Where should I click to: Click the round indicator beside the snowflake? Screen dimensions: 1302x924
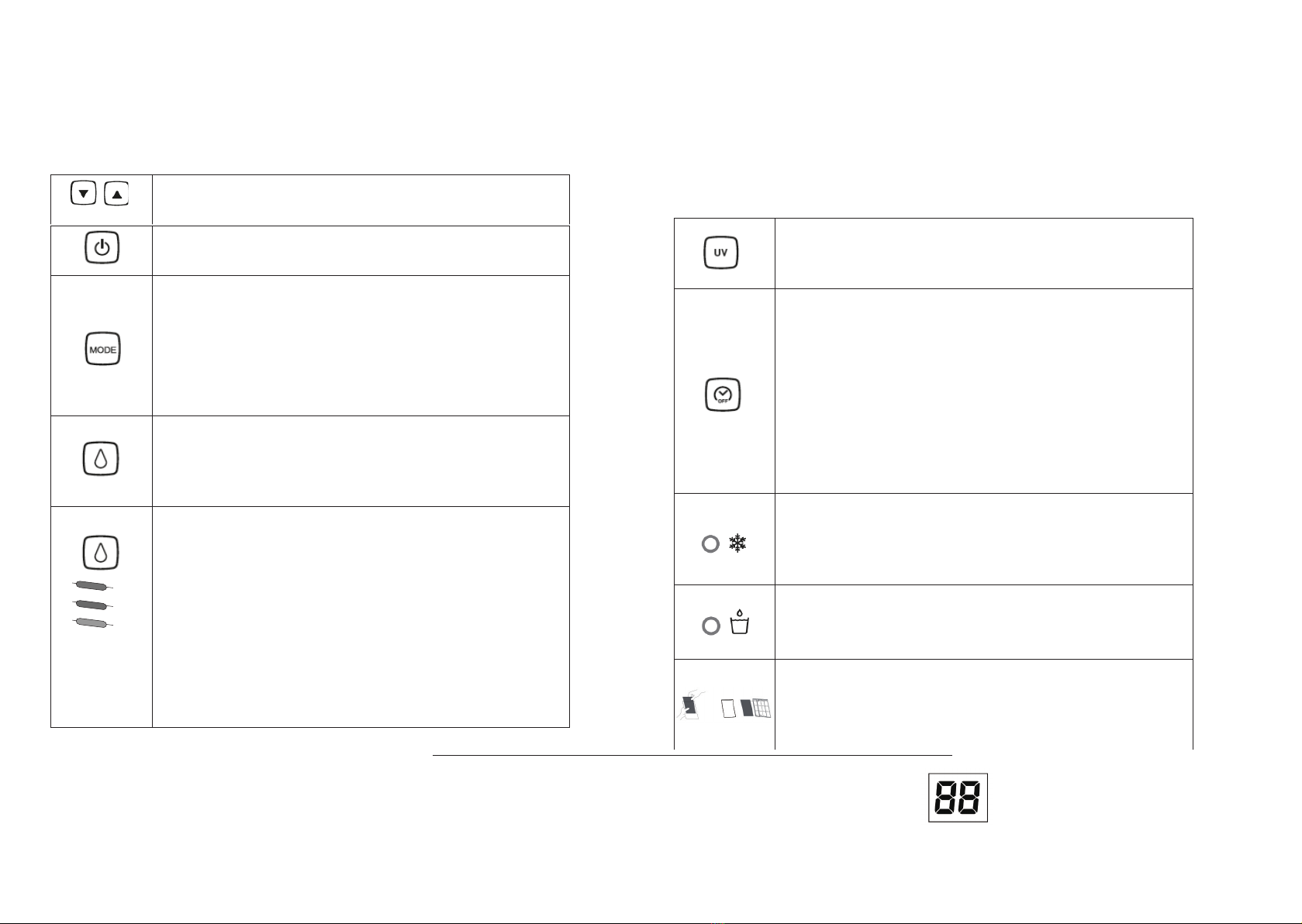pyautogui.click(x=710, y=544)
